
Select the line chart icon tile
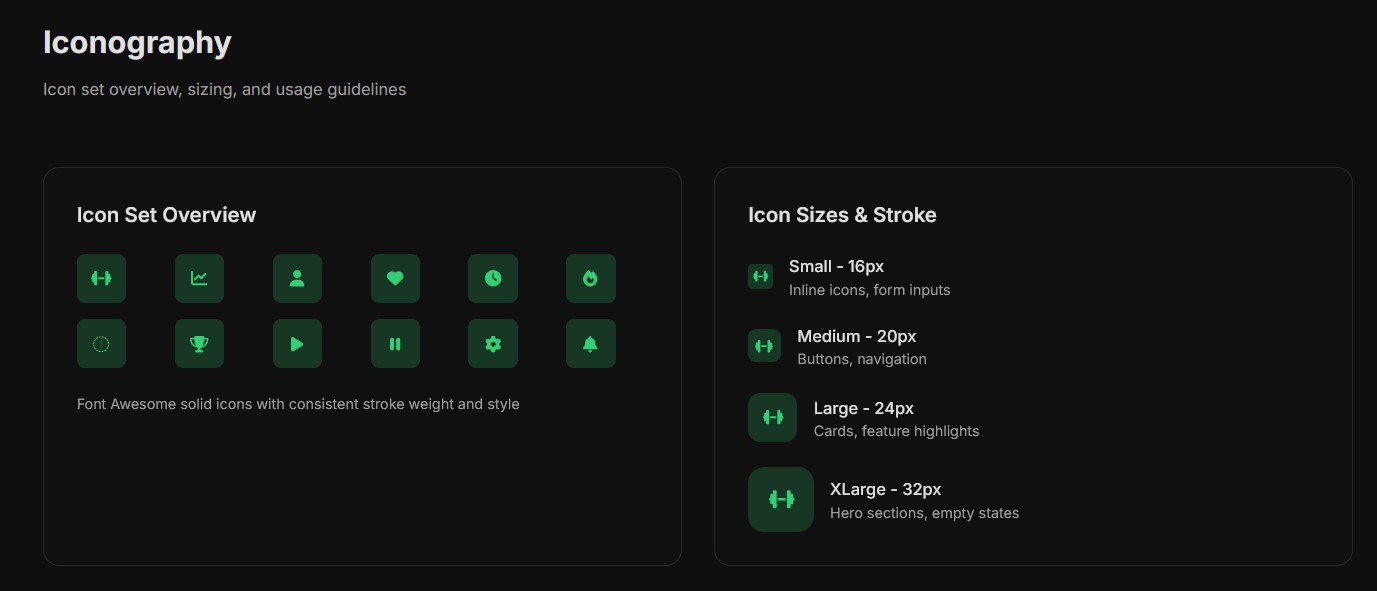point(199,278)
